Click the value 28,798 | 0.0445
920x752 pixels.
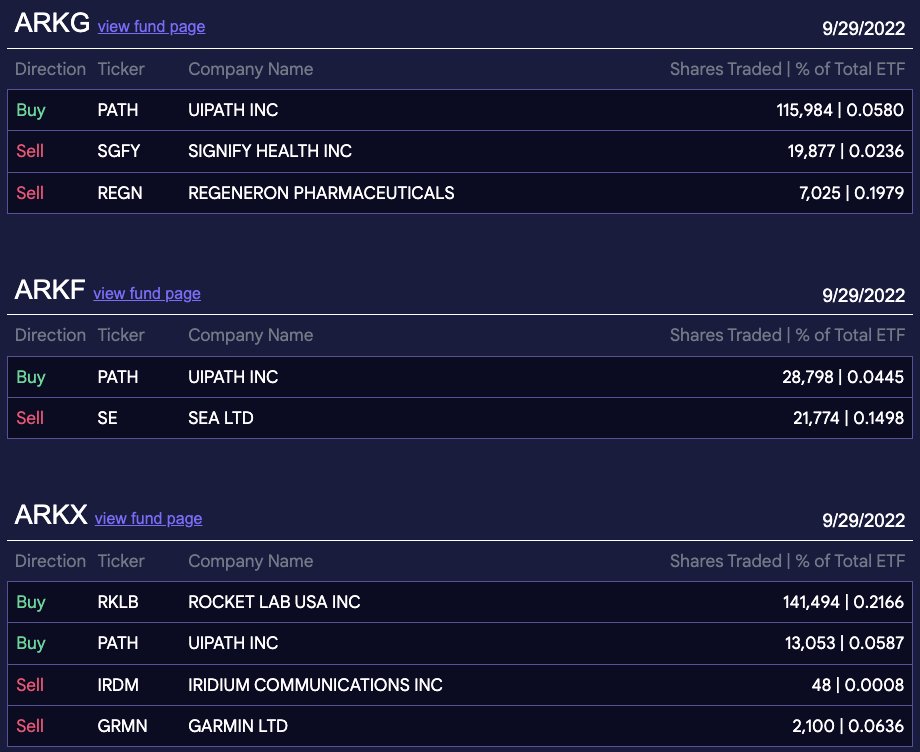click(843, 377)
